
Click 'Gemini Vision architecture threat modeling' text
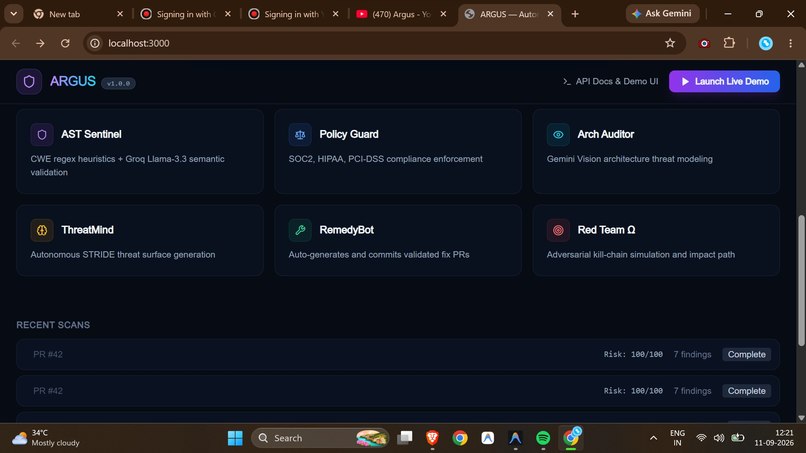coord(630,159)
